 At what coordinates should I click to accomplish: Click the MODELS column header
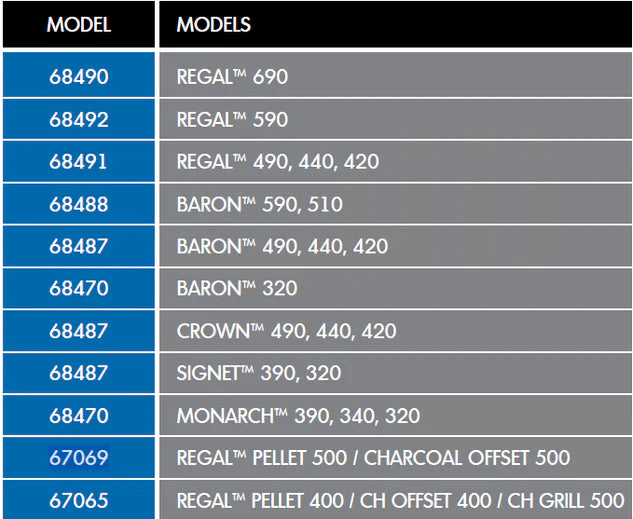click(213, 24)
